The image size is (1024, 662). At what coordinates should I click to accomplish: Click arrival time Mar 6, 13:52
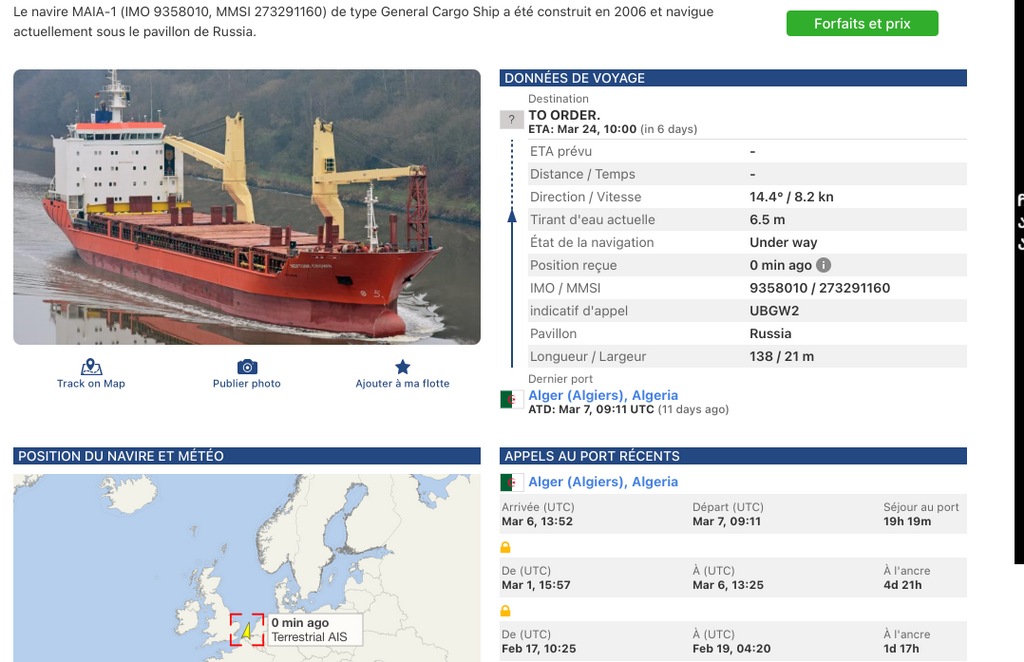click(537, 522)
